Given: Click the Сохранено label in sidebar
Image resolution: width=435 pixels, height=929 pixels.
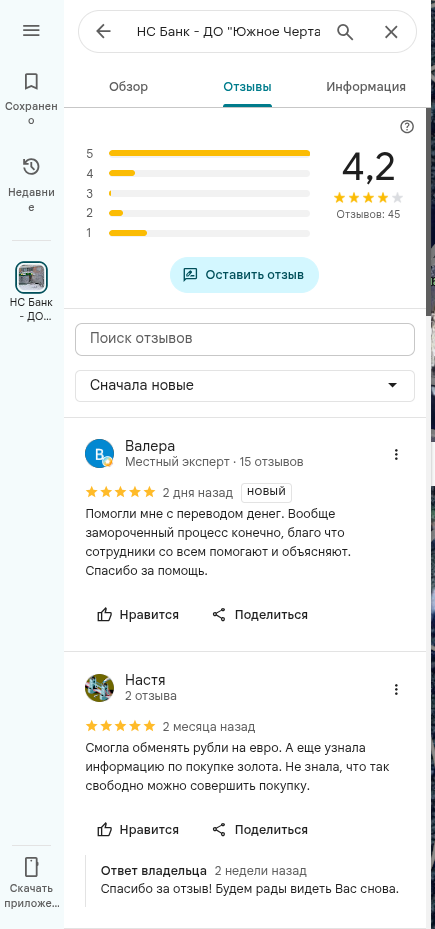Looking at the screenshot, I should tap(31, 113).
